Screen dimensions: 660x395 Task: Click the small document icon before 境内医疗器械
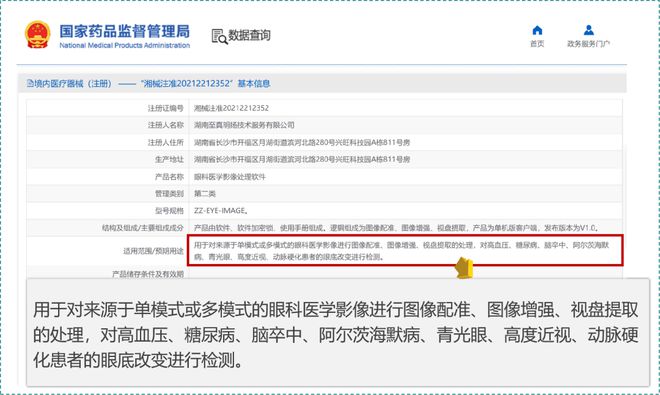[30, 83]
